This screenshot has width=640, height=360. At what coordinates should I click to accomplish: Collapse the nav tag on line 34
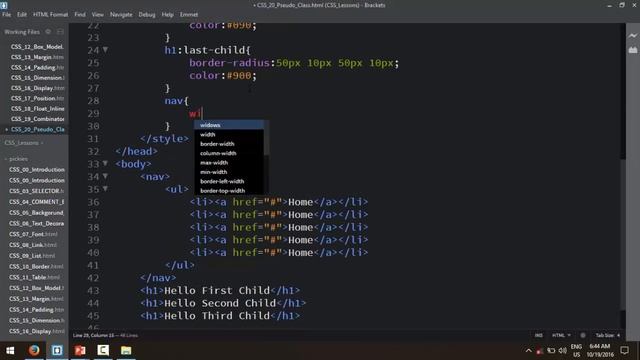105,176
